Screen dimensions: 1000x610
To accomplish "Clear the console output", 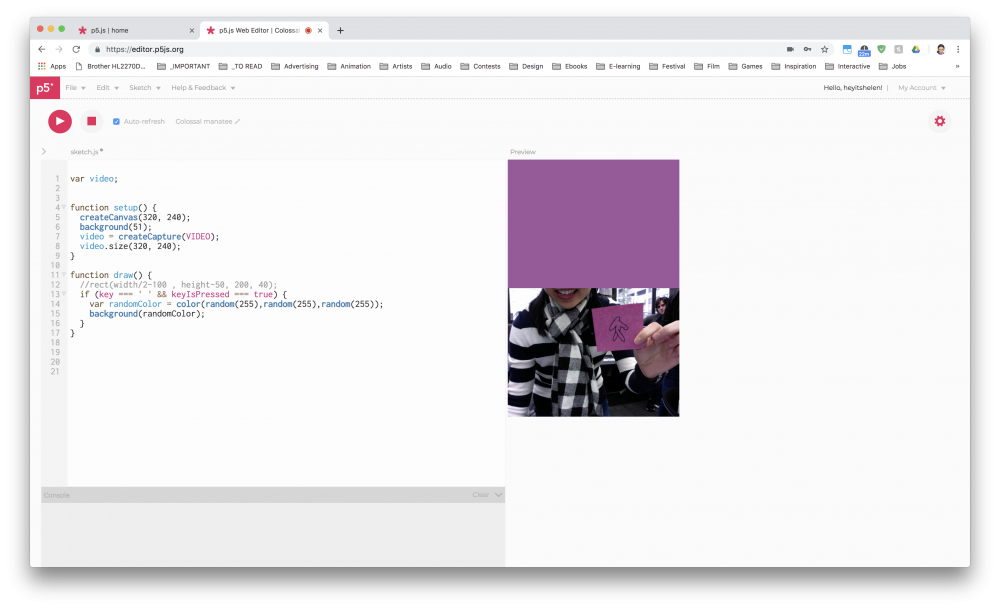I will (480, 495).
